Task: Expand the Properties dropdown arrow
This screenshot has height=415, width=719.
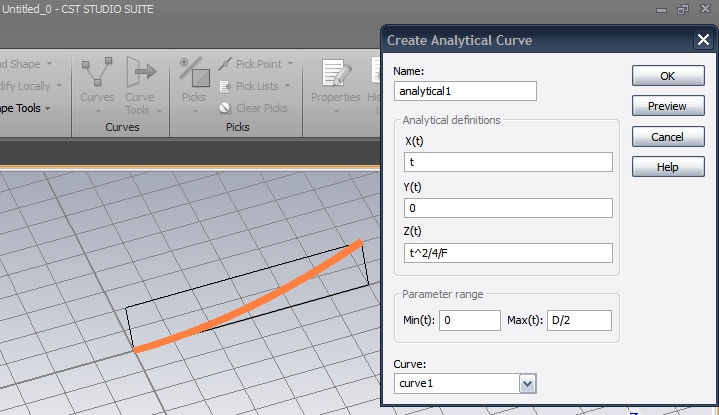Action: coord(336,111)
